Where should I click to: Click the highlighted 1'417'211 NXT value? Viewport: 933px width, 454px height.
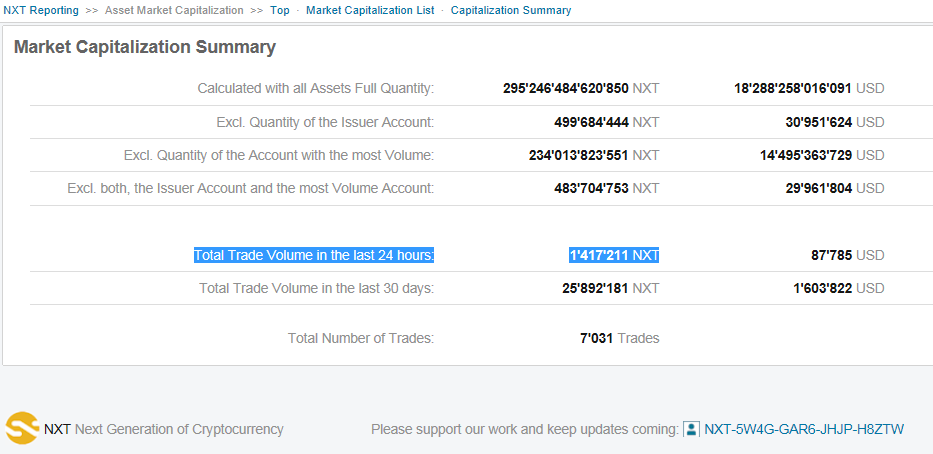point(614,255)
